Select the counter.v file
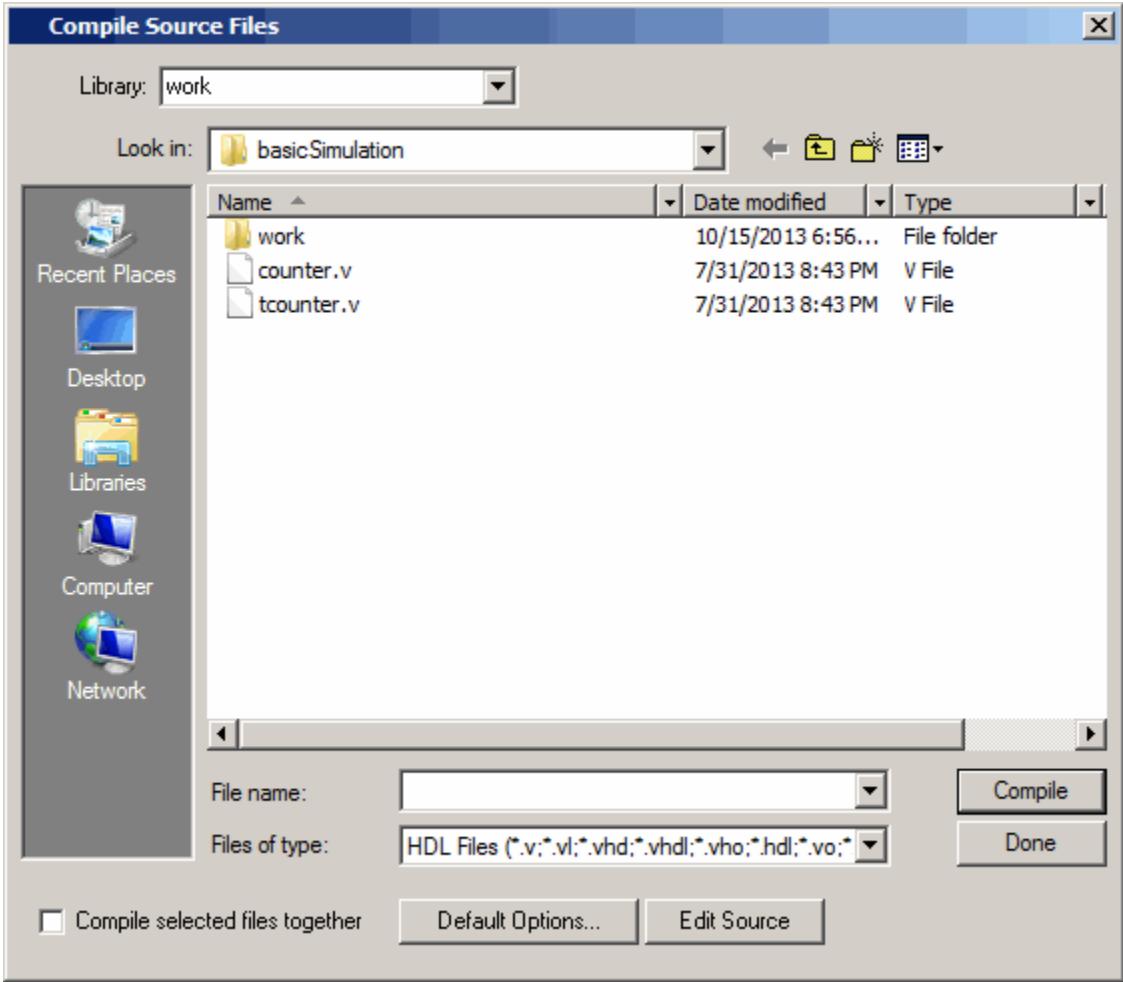1123x982 pixels. click(x=304, y=271)
